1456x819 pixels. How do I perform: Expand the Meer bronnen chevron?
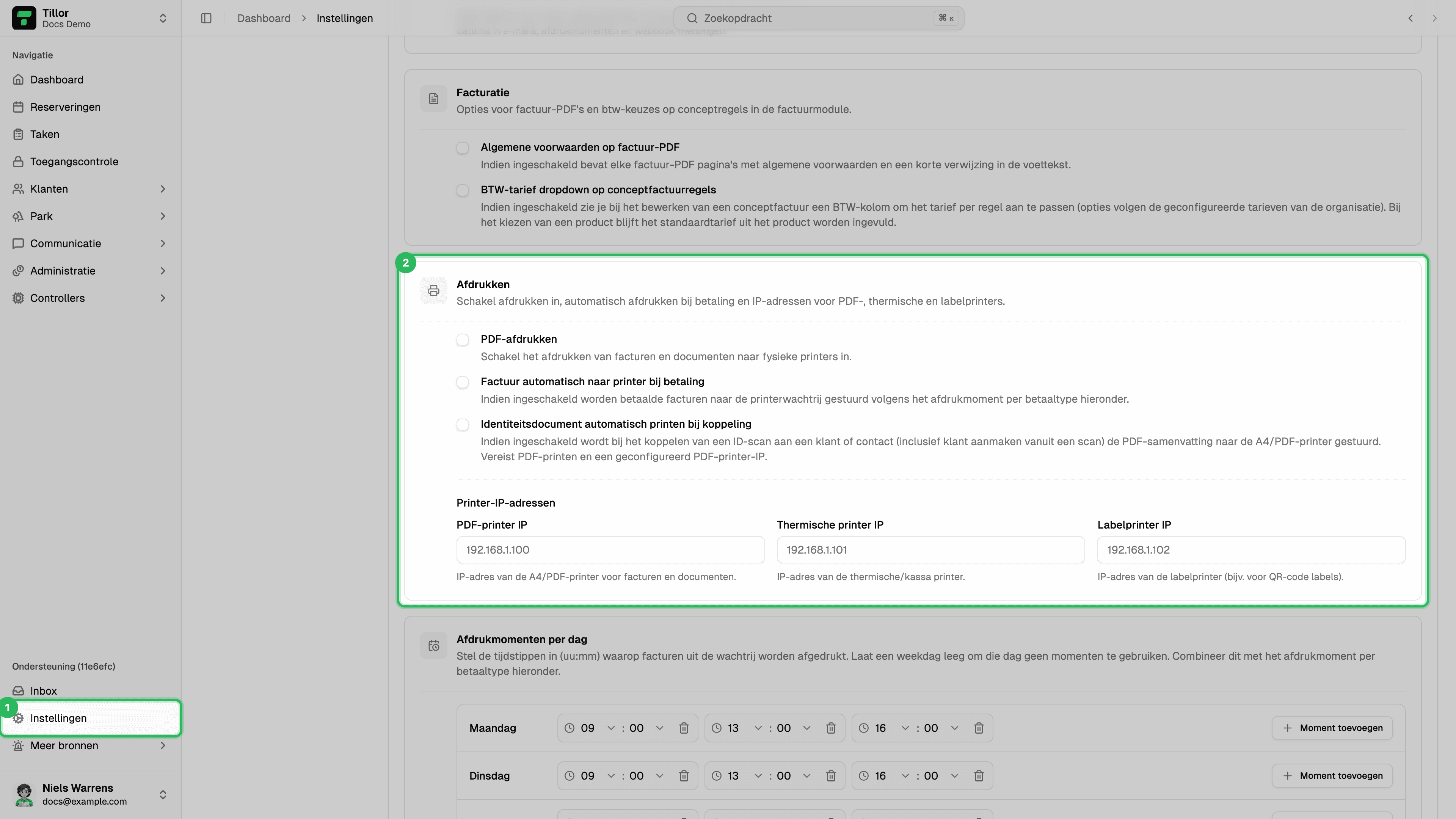[163, 745]
